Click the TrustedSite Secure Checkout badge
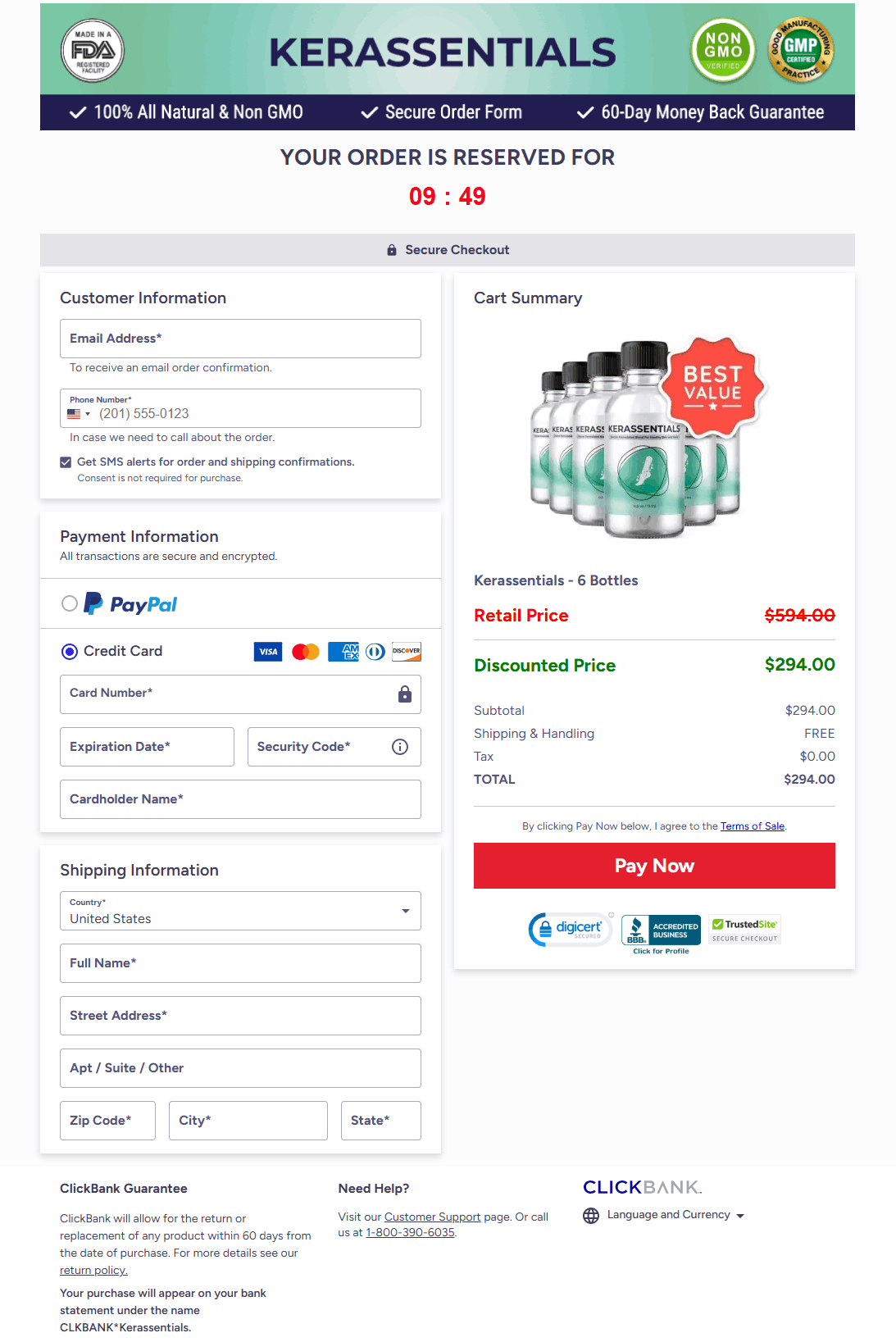Viewport: 896px width, 1342px height. (x=744, y=930)
